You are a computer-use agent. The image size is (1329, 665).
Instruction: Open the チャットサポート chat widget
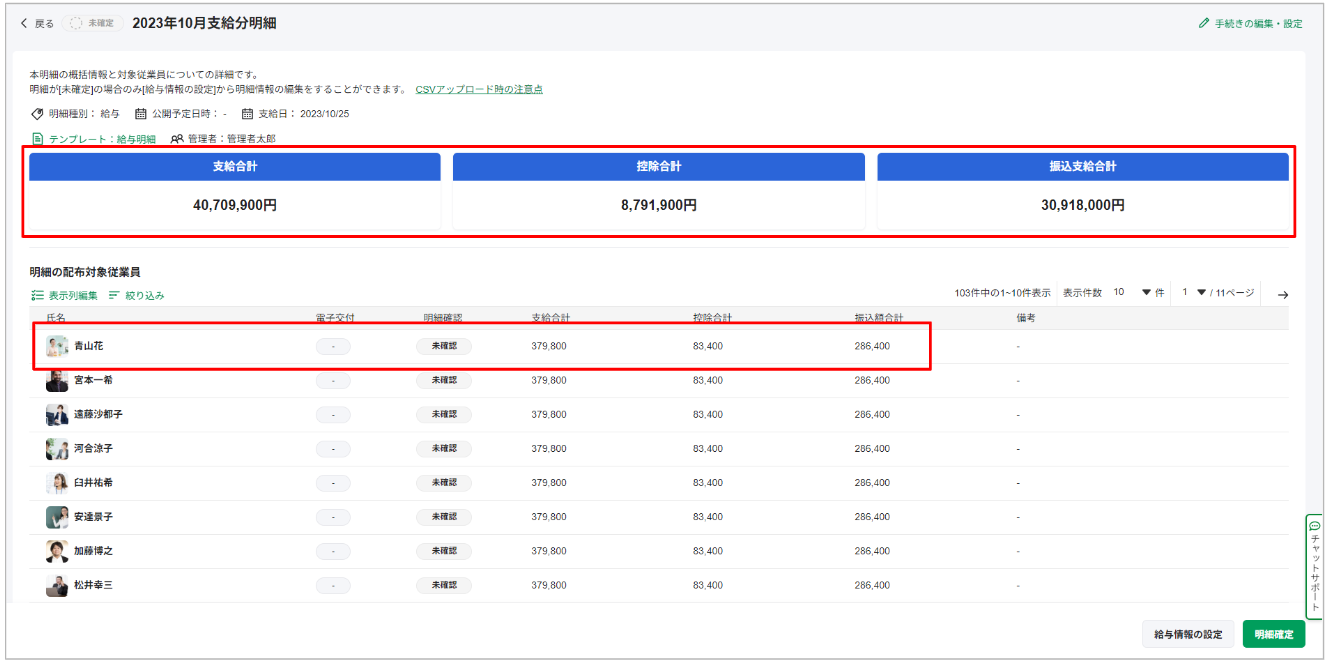1315,567
